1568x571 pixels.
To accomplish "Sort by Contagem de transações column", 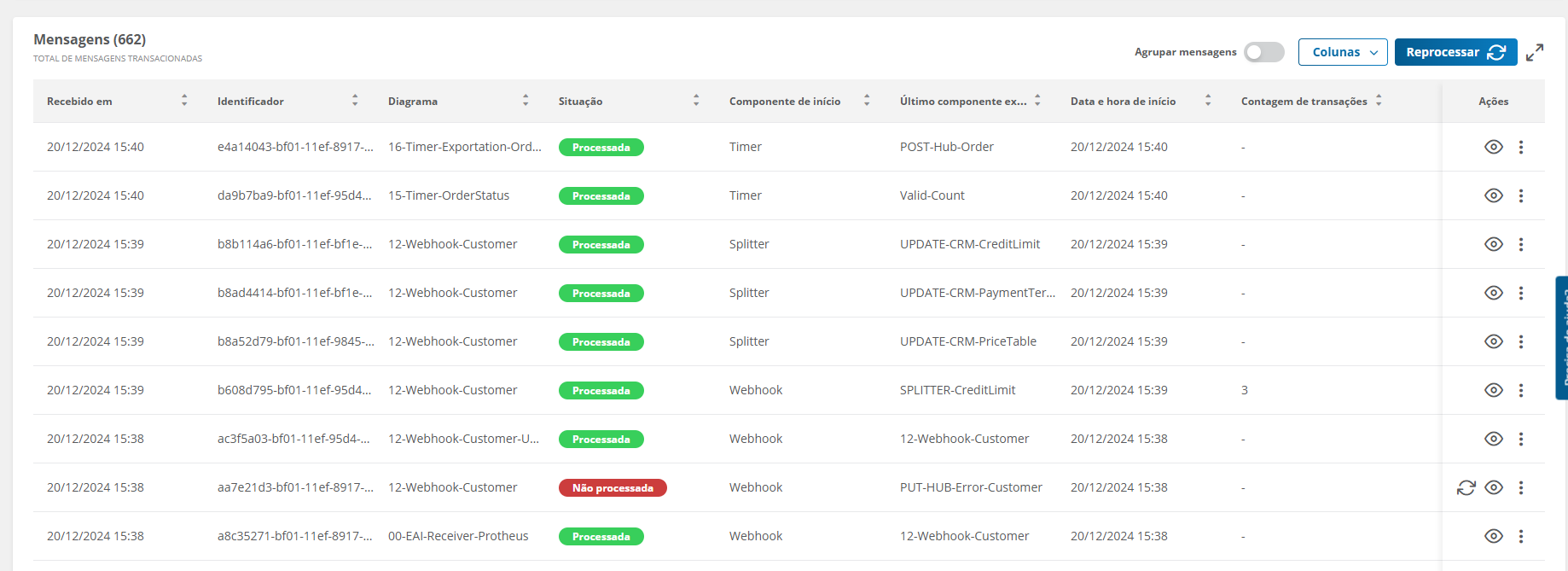I will point(1379,101).
